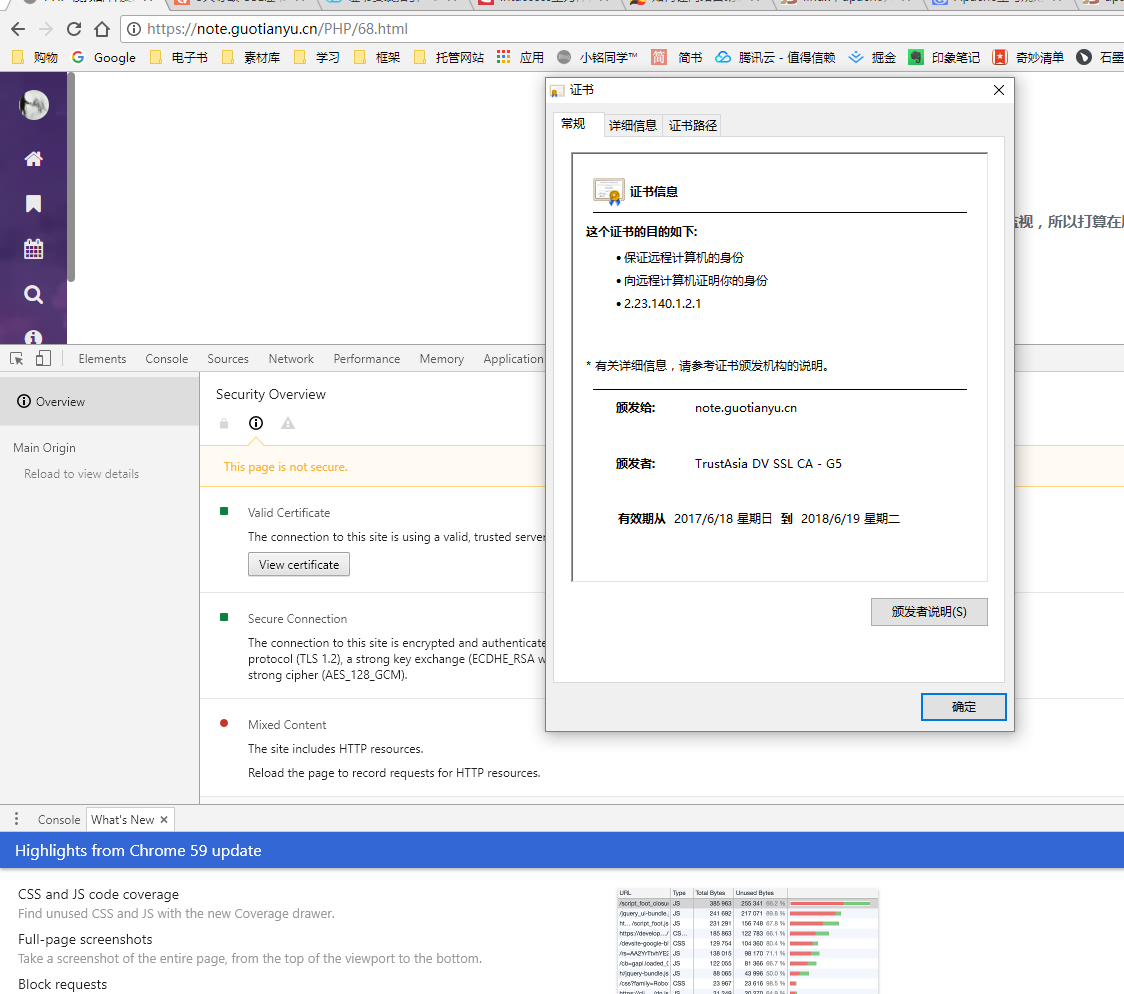Open the 应用 apps shortcut
Viewport: 1124px width, 994px height.
point(521,57)
